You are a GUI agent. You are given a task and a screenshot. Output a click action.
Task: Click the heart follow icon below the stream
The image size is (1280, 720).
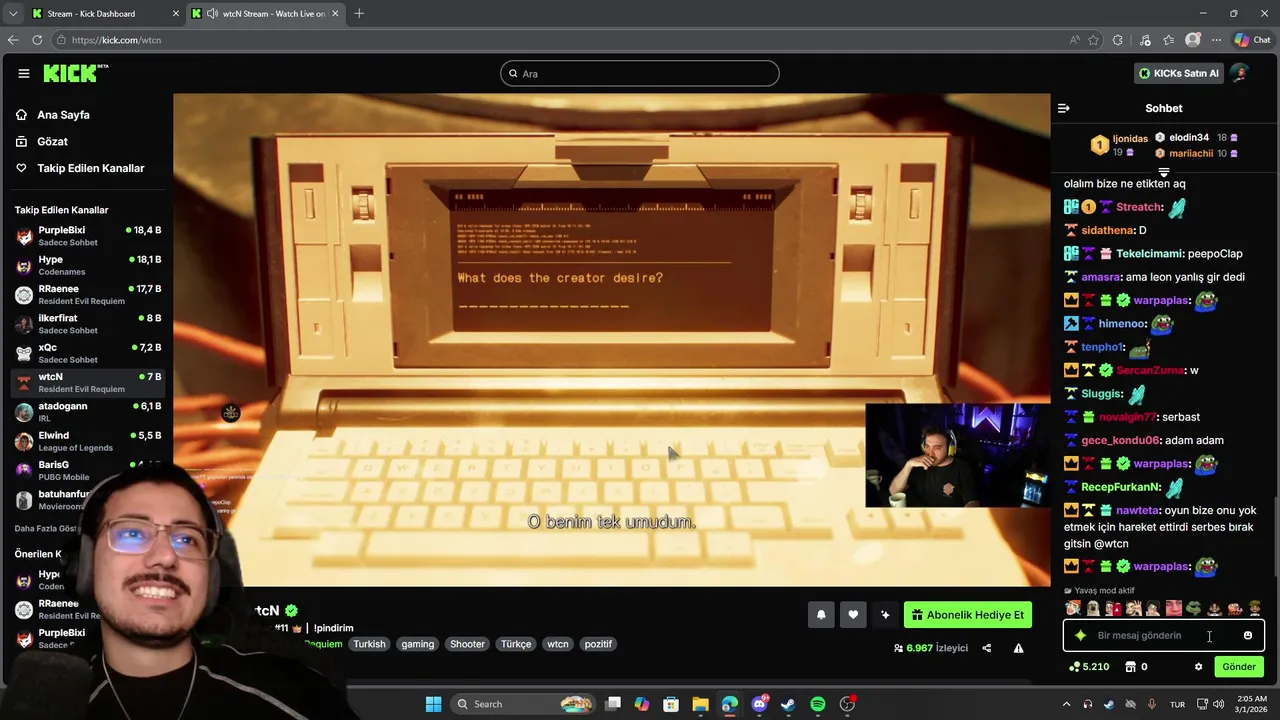(x=853, y=615)
